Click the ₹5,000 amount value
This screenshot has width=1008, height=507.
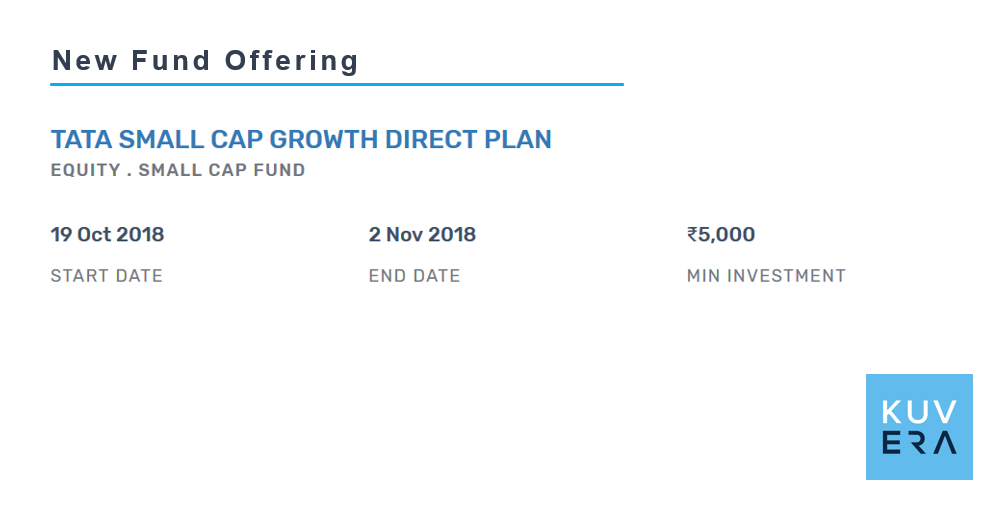click(721, 235)
